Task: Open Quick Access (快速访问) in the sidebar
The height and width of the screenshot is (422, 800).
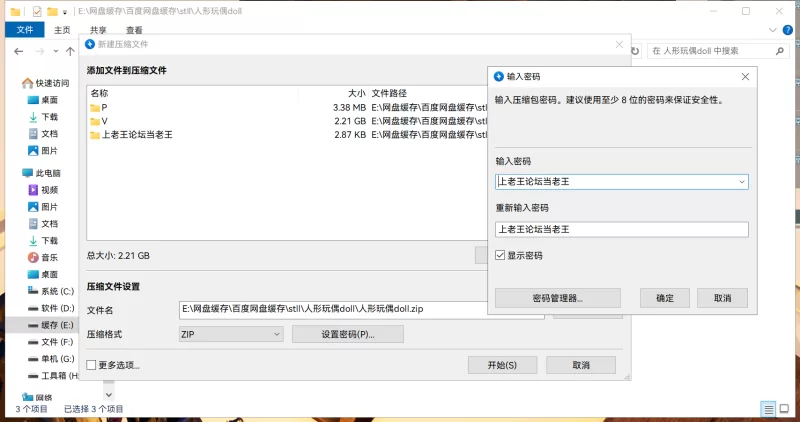Action: tap(46, 83)
